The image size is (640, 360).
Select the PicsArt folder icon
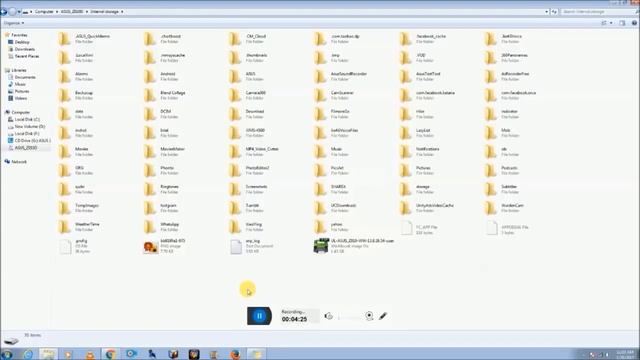point(320,170)
